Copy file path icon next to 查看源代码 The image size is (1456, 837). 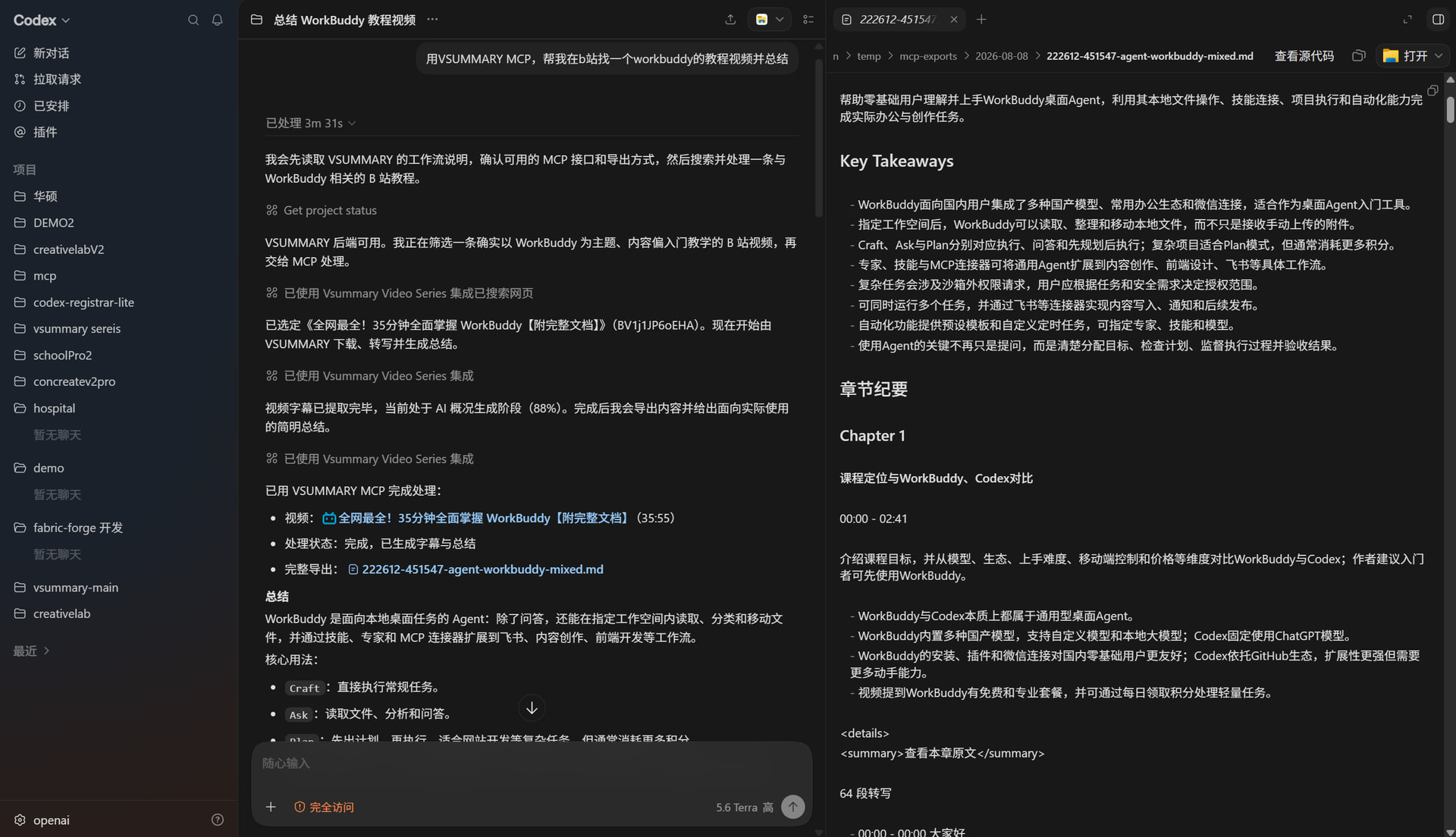coord(1359,56)
